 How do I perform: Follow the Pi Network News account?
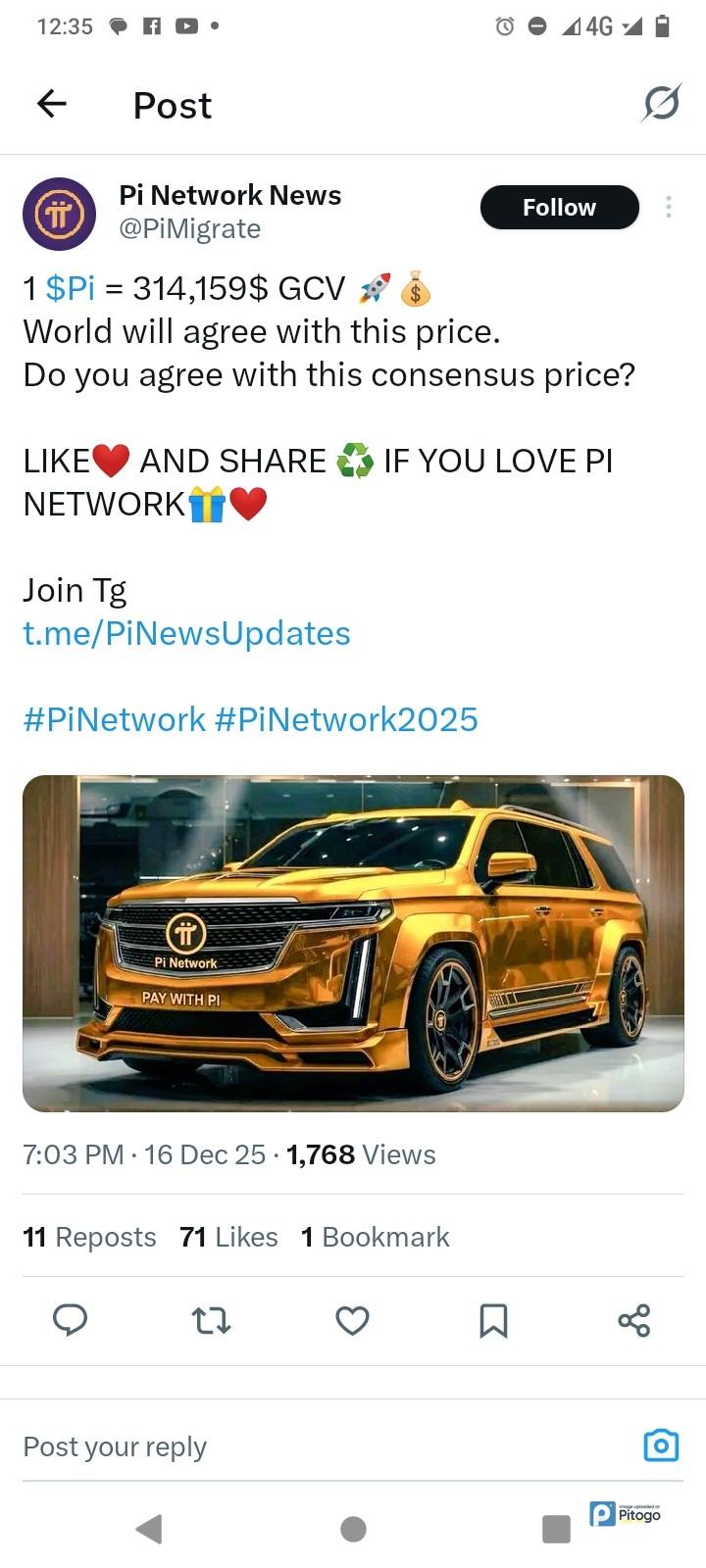(559, 207)
